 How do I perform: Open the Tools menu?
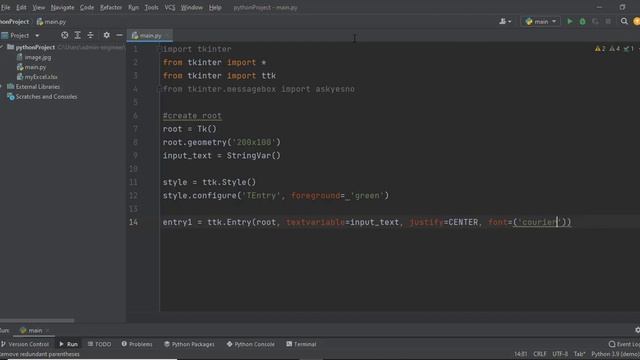click(151, 7)
